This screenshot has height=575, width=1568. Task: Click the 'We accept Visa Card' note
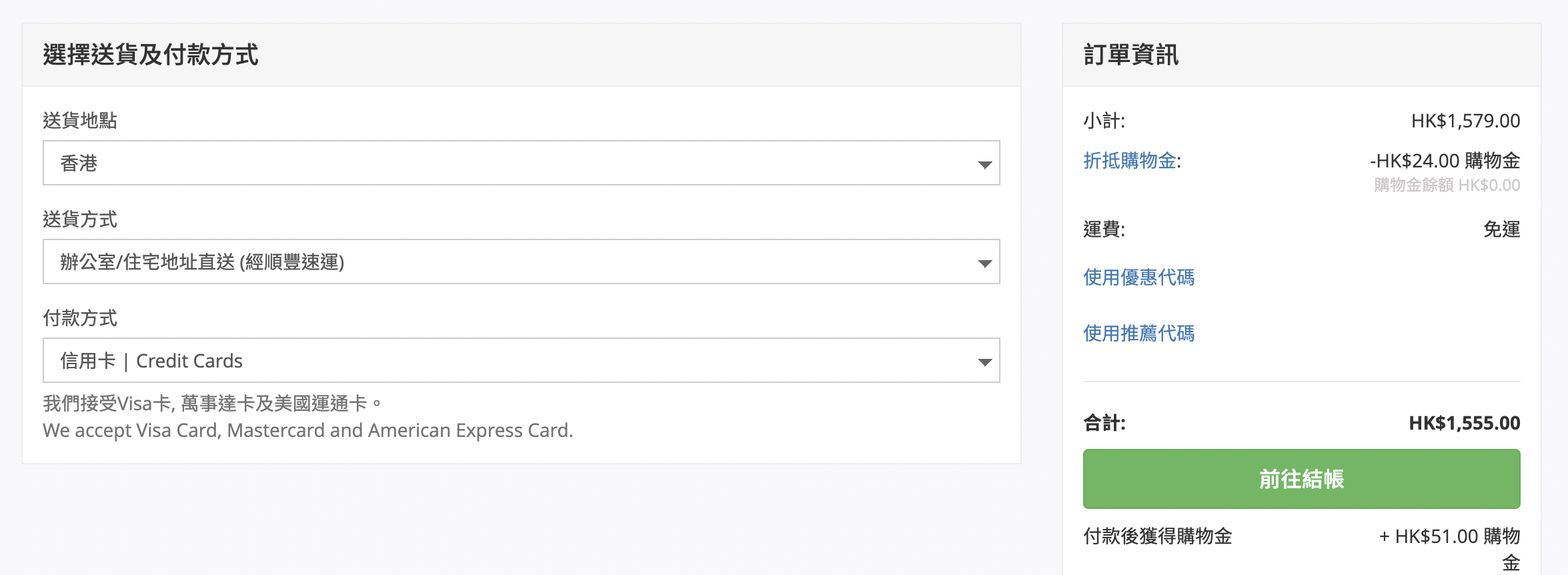[307, 430]
